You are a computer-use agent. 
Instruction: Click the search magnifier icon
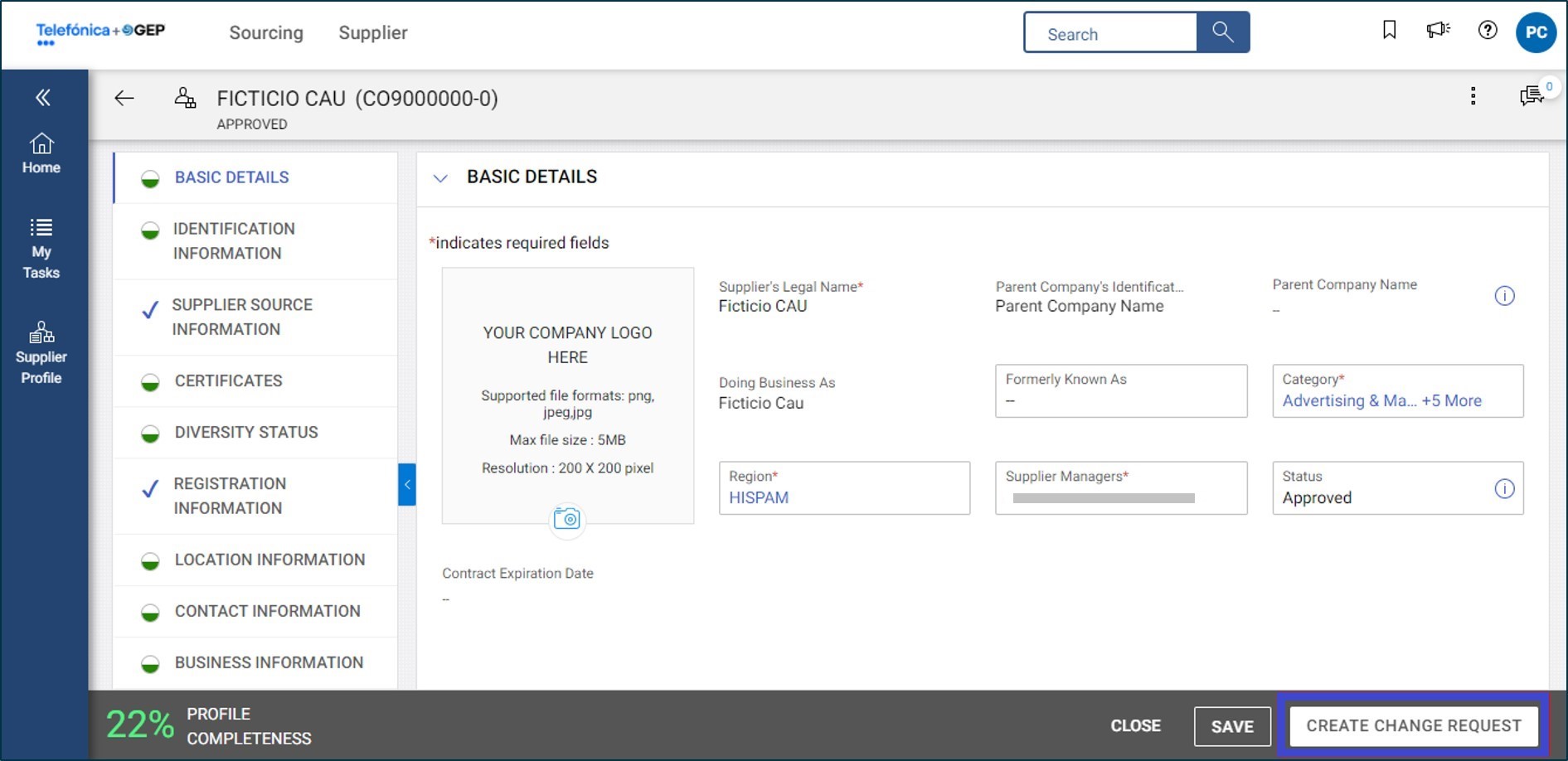coord(1223,32)
